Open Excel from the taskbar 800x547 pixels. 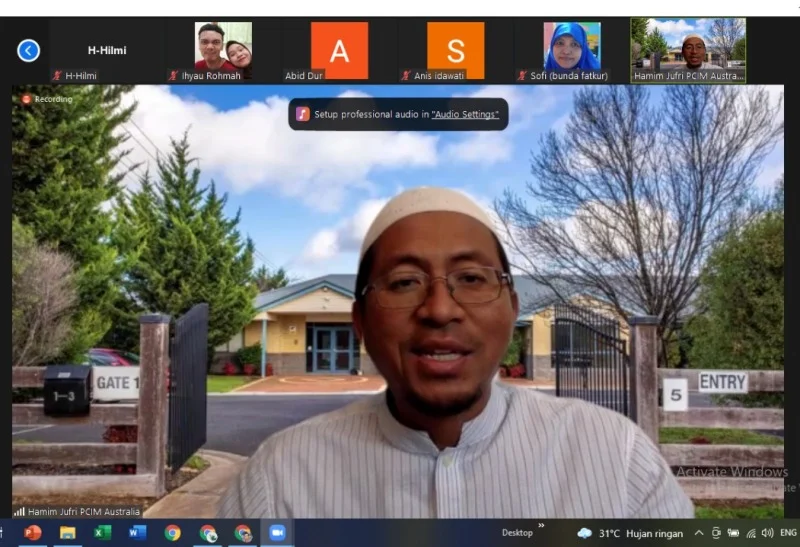click(x=103, y=533)
